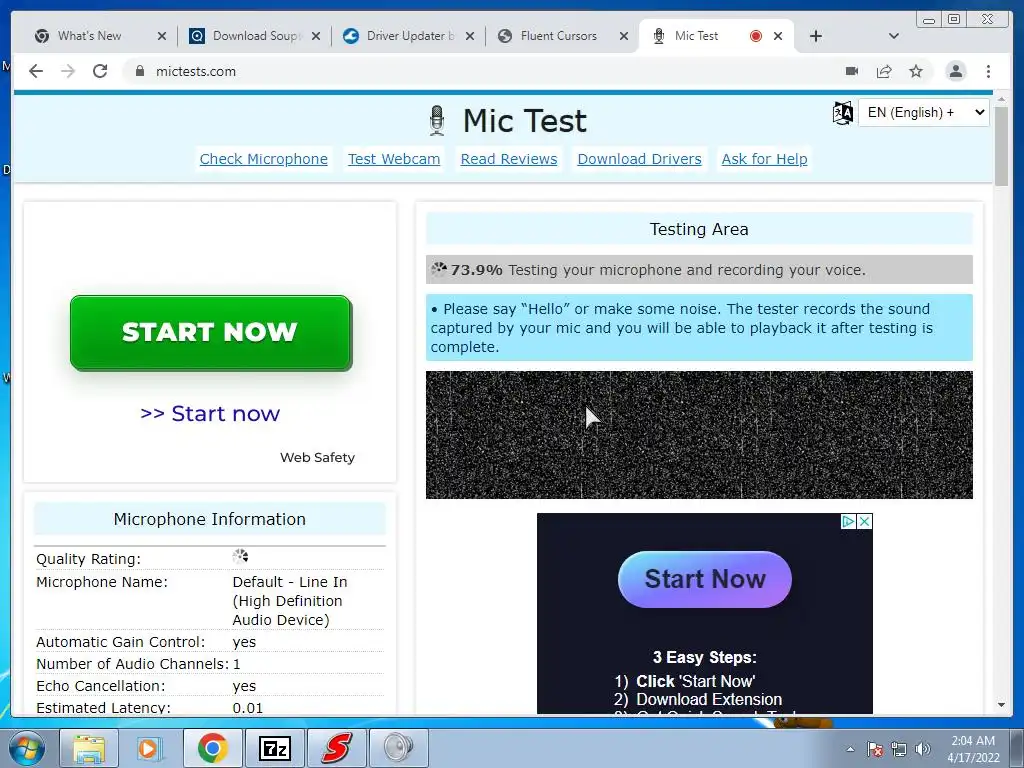Click the 73.9% testing progress bar
The width and height of the screenshot is (1024, 768).
(x=699, y=270)
